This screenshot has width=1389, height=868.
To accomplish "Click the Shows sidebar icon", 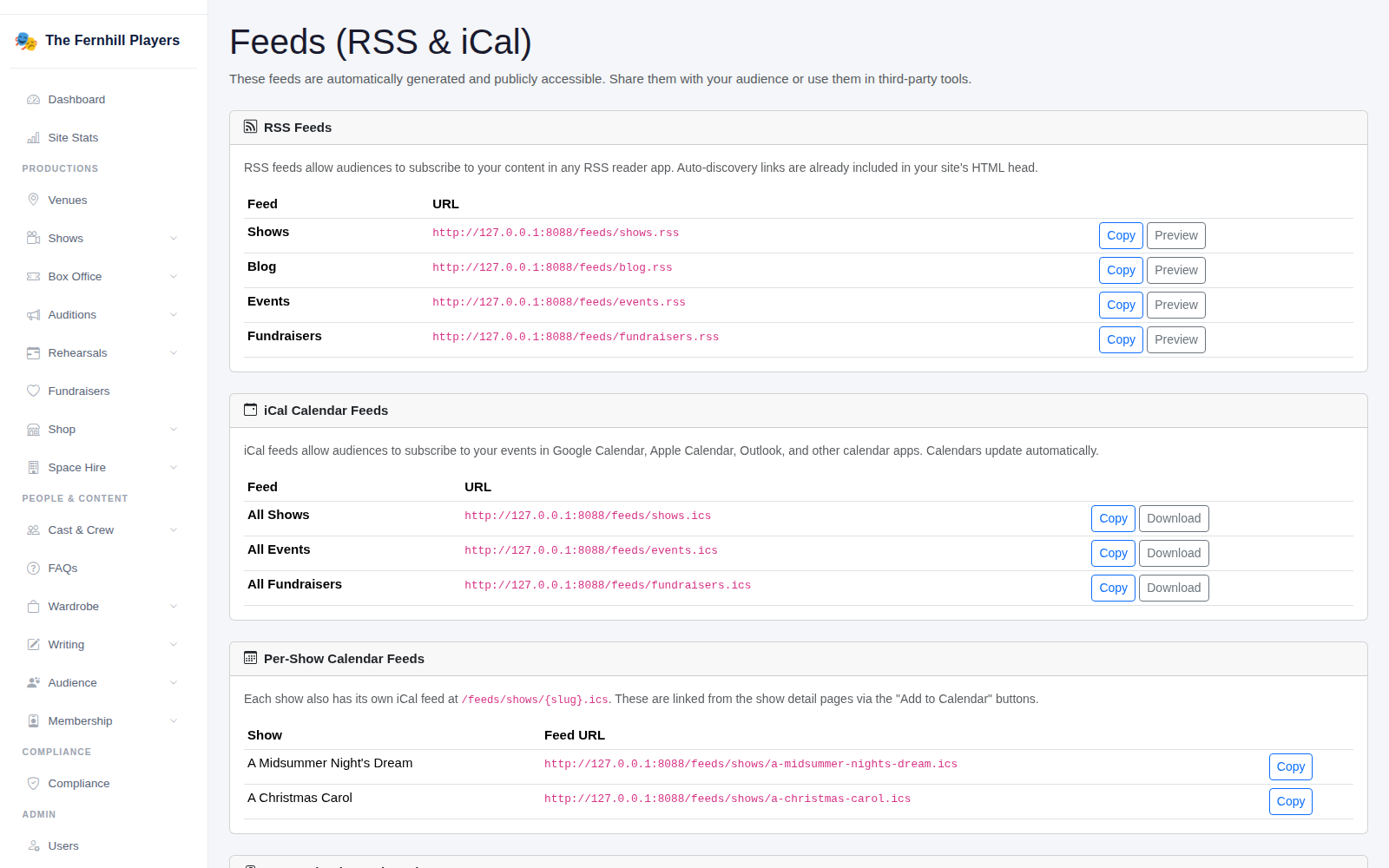I will click(33, 238).
